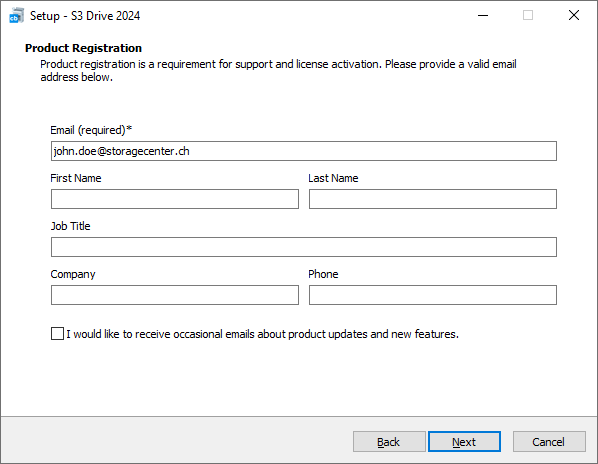Click the Phone input field
This screenshot has height=464, width=598.
pos(432,295)
